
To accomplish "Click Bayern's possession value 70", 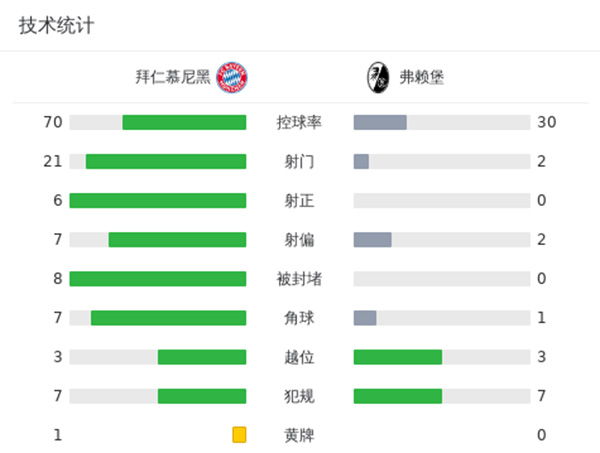I will pos(53,122).
